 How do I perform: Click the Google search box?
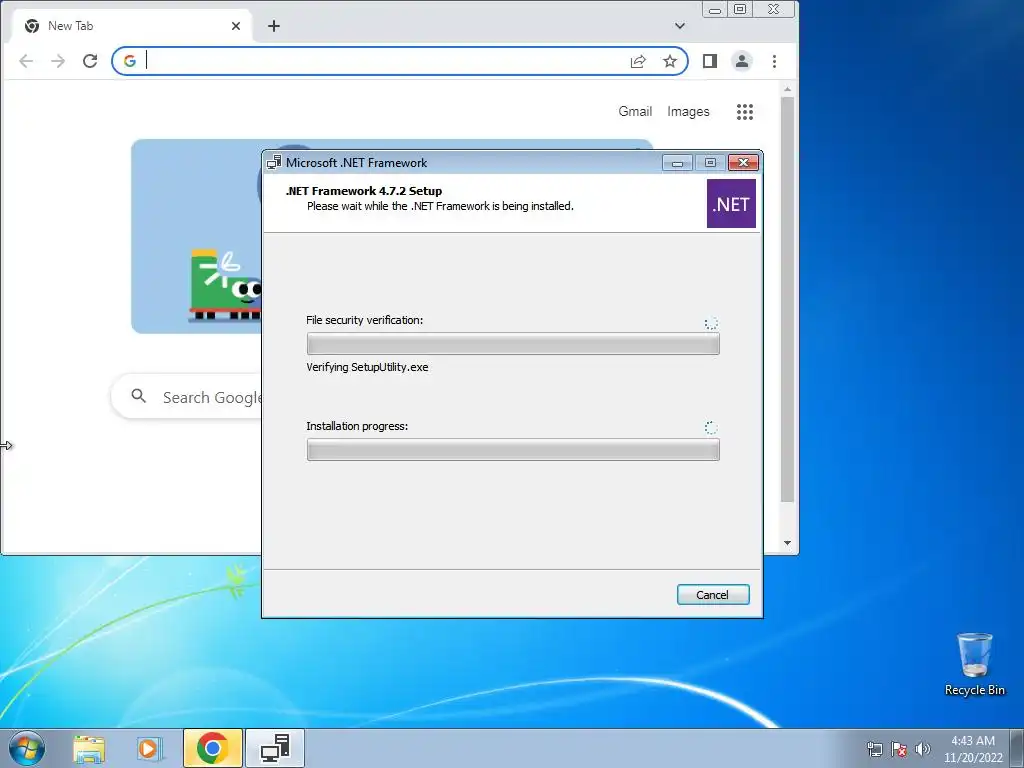click(x=186, y=397)
